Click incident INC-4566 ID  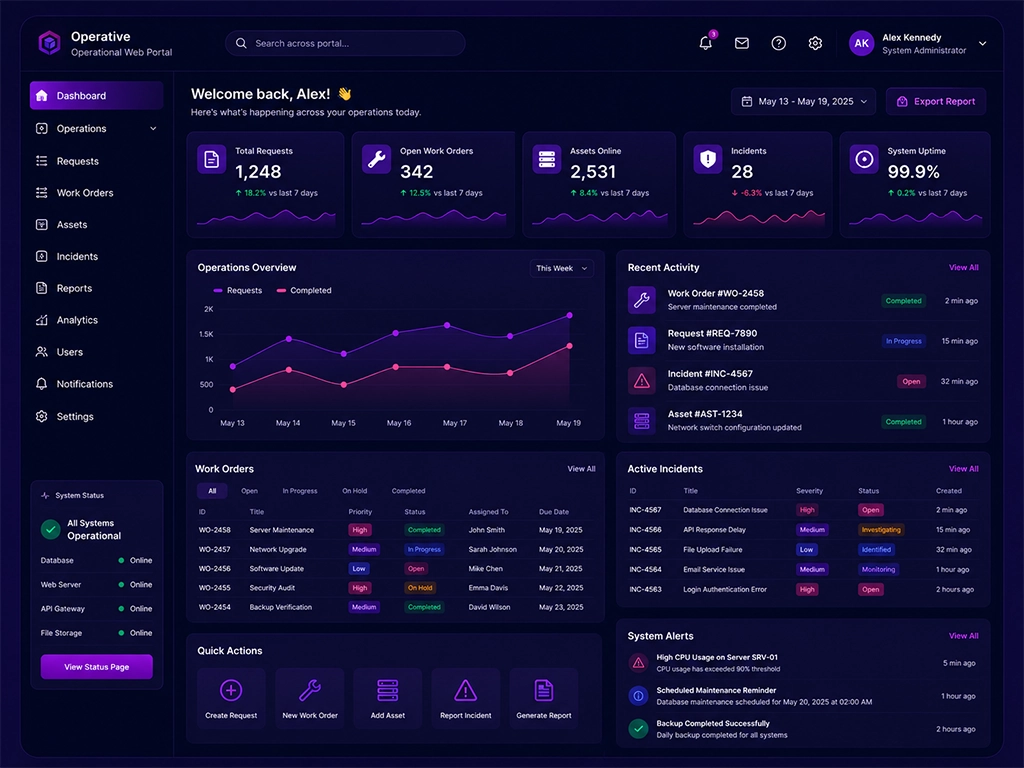[x=645, y=530]
